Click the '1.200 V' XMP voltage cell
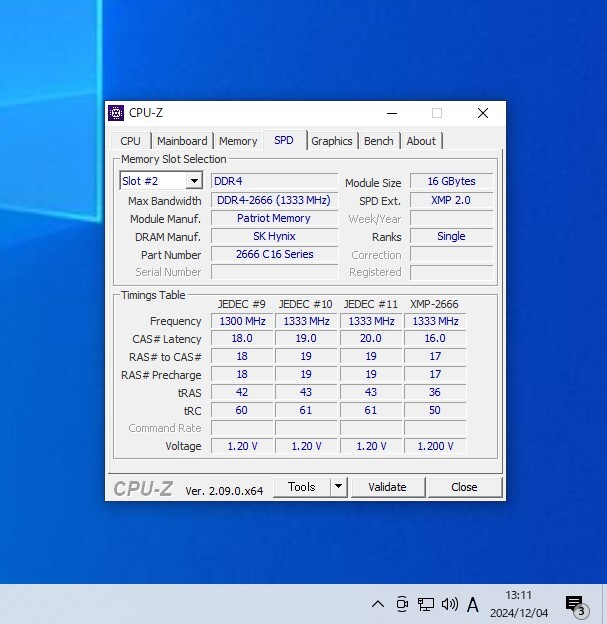 point(435,446)
